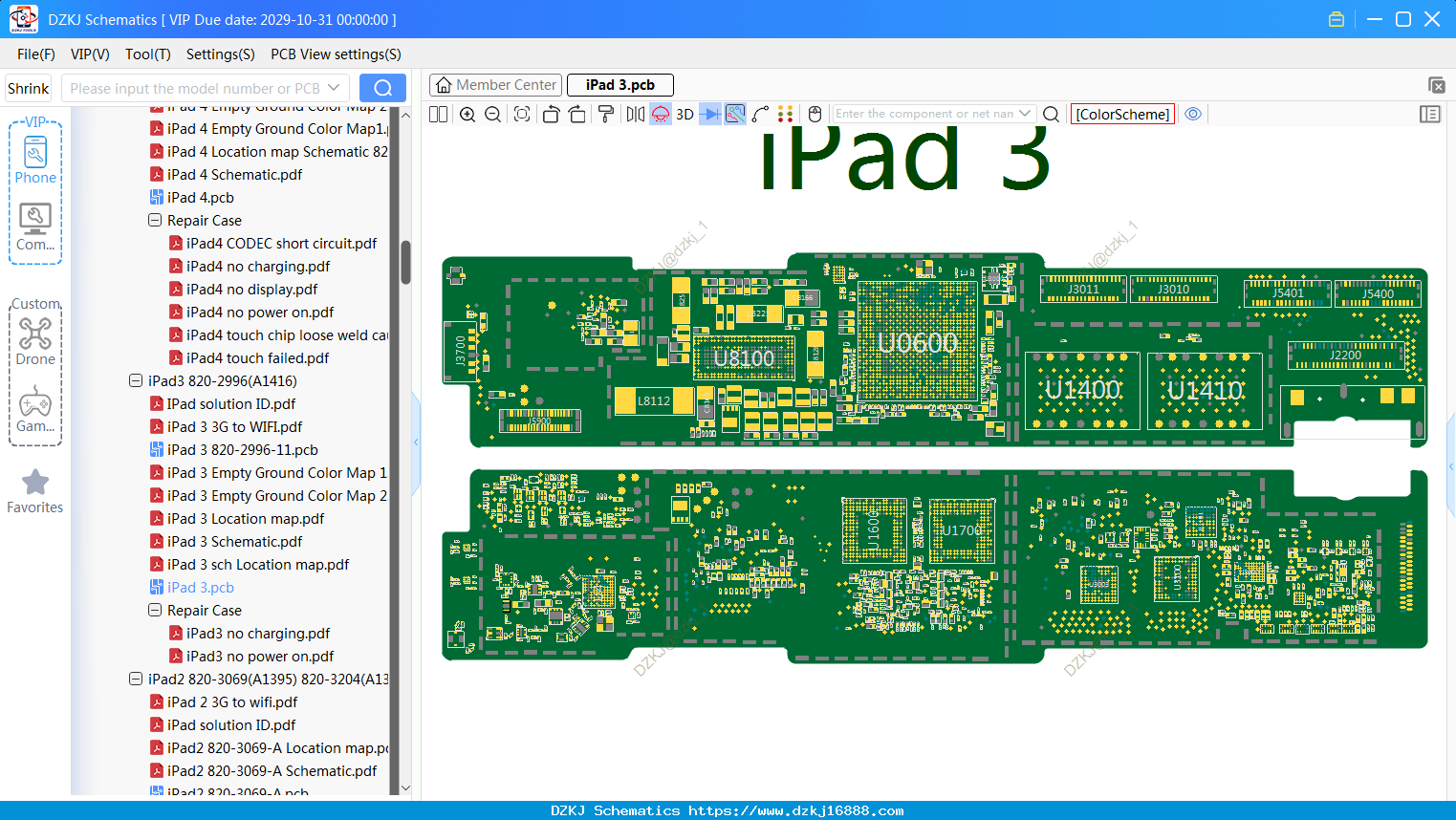The width and height of the screenshot is (1456, 820).
Task: Collapse the iPad2 820-3069(A1395) folder
Action: pyautogui.click(x=136, y=679)
